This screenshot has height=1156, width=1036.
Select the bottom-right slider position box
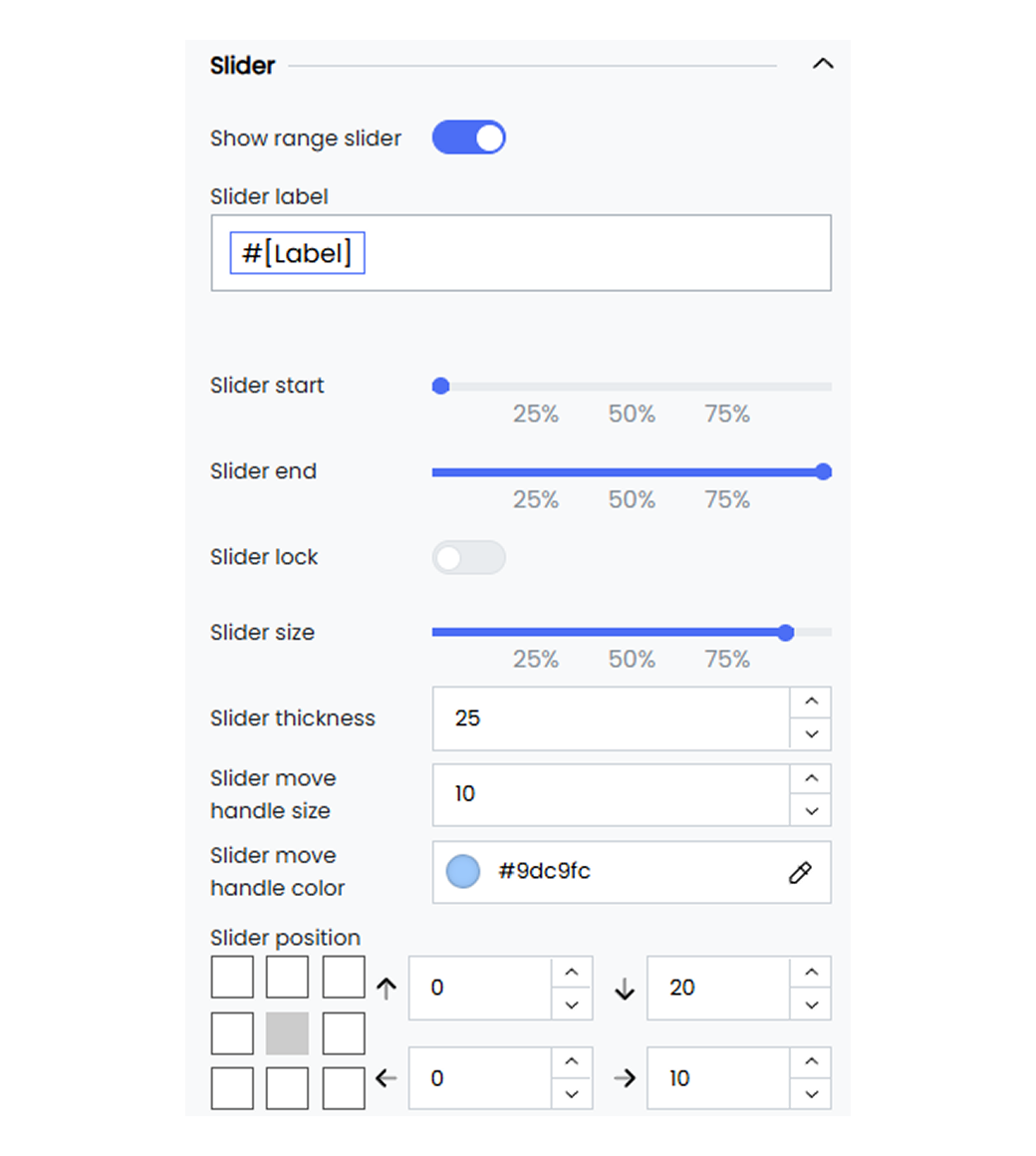click(x=344, y=1088)
